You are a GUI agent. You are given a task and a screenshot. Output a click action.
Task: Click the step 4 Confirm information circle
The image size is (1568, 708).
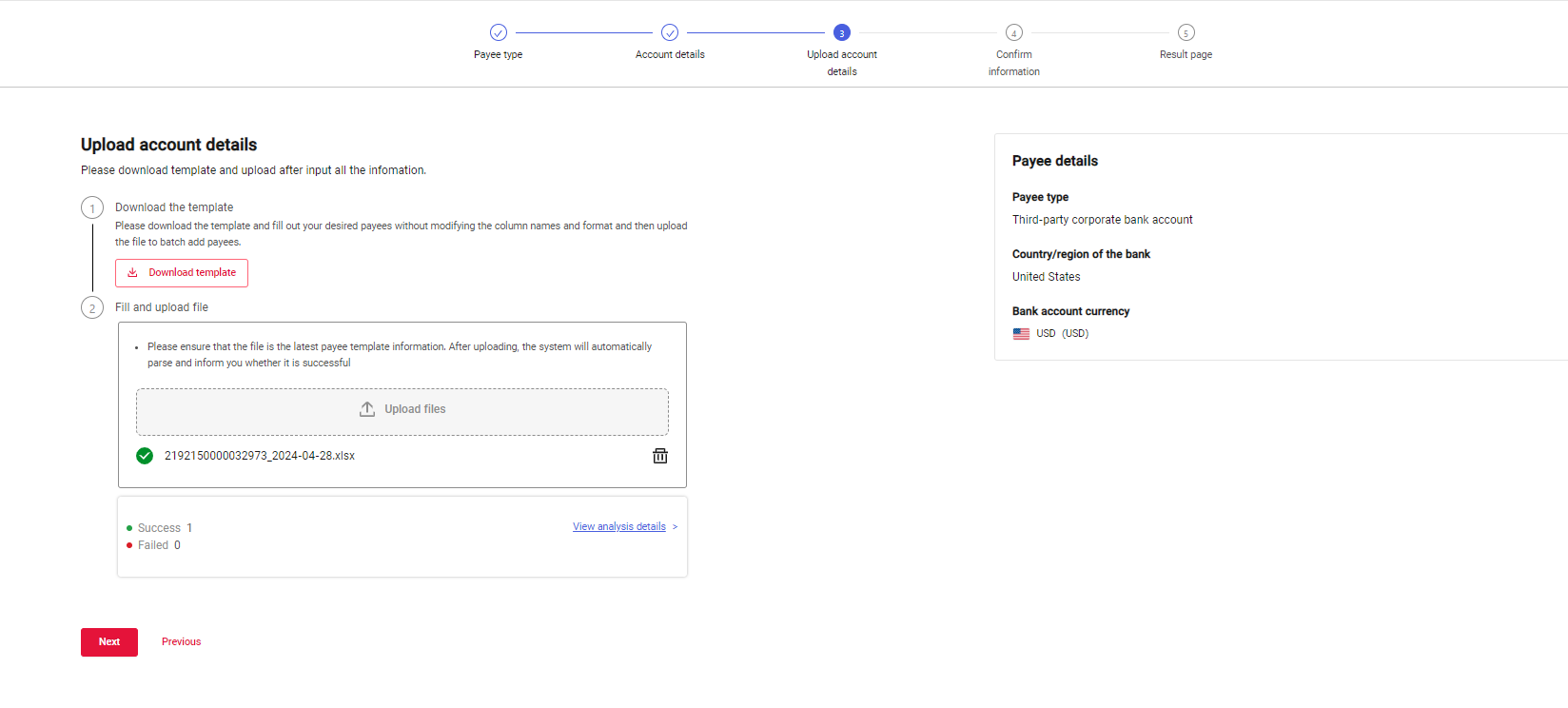1014,32
